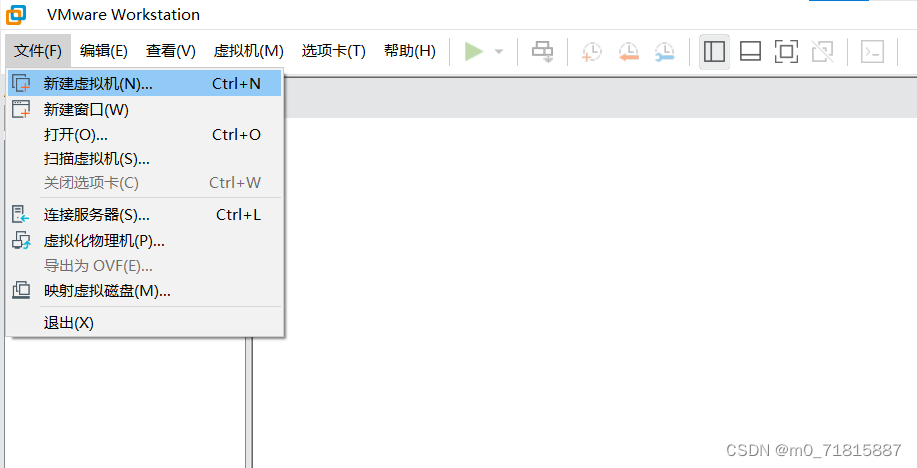This screenshot has height=468, width=917.
Task: Click the unity mode toolbar icon
Action: tap(822, 51)
